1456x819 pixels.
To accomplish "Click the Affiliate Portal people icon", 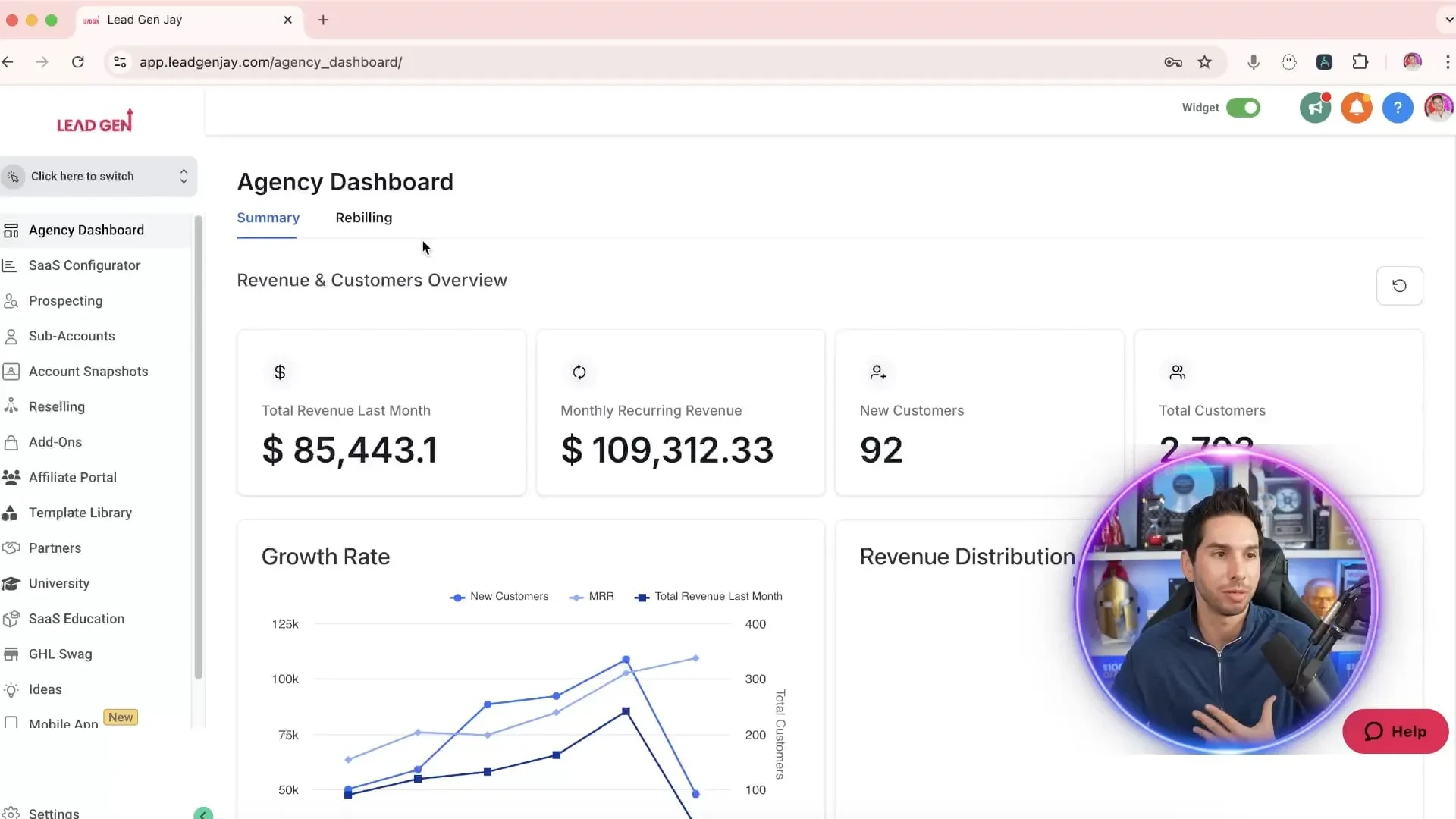I will pyautogui.click(x=11, y=478).
